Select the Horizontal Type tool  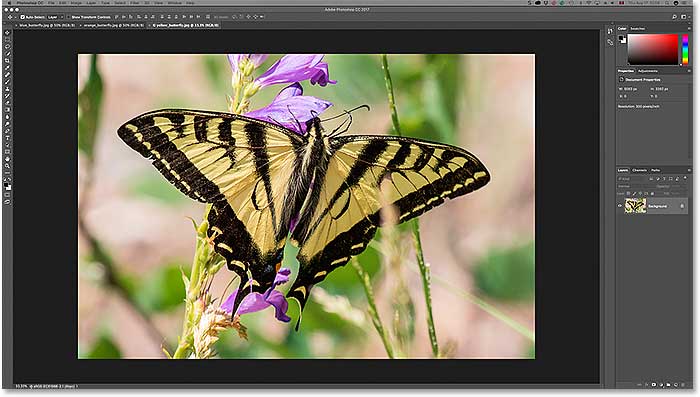(7, 138)
